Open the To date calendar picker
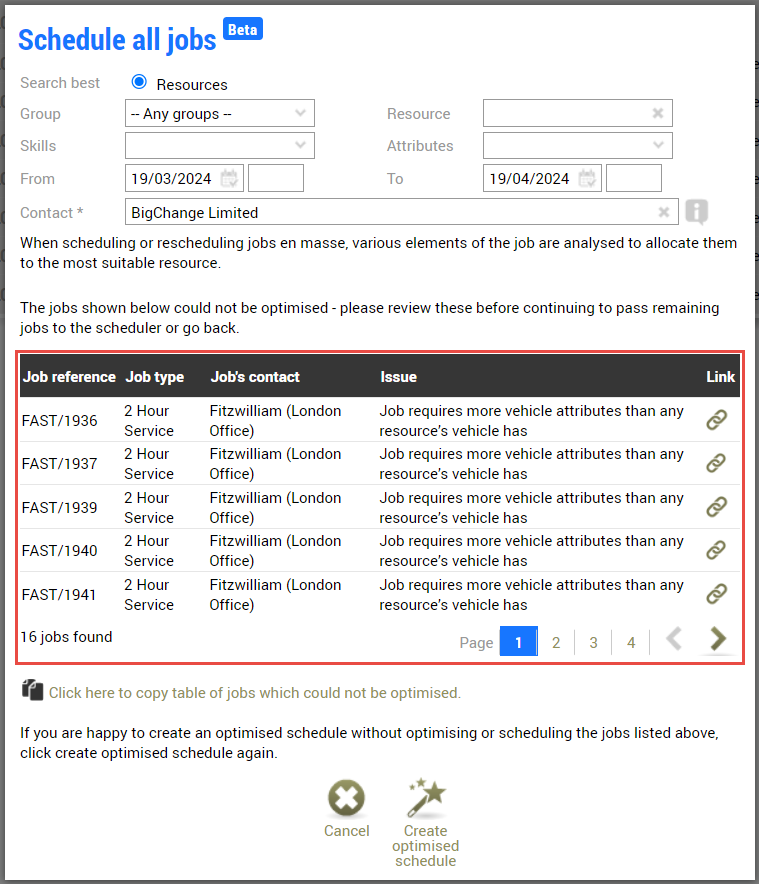759x884 pixels. click(x=588, y=179)
